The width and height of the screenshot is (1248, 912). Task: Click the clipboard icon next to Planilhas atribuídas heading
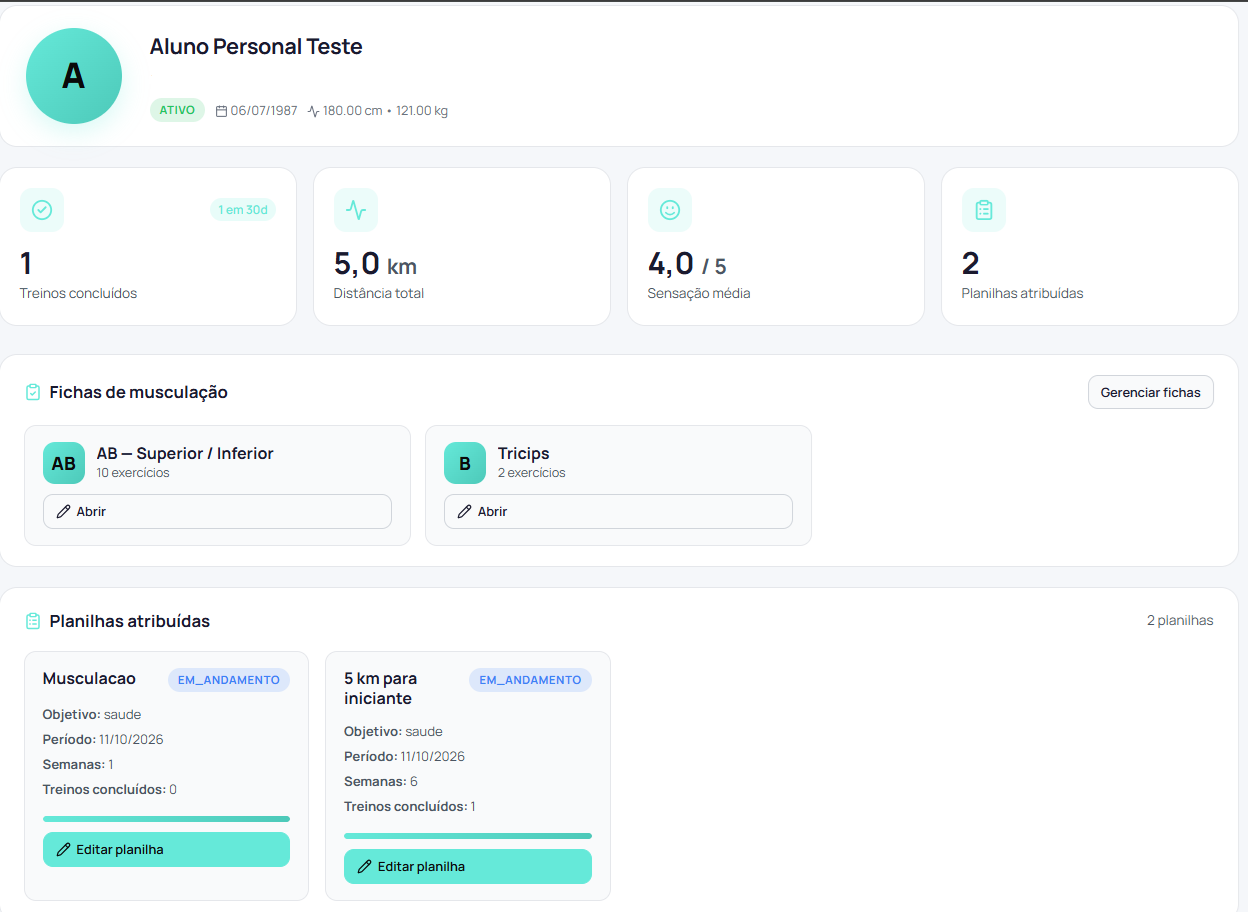[x=33, y=621]
